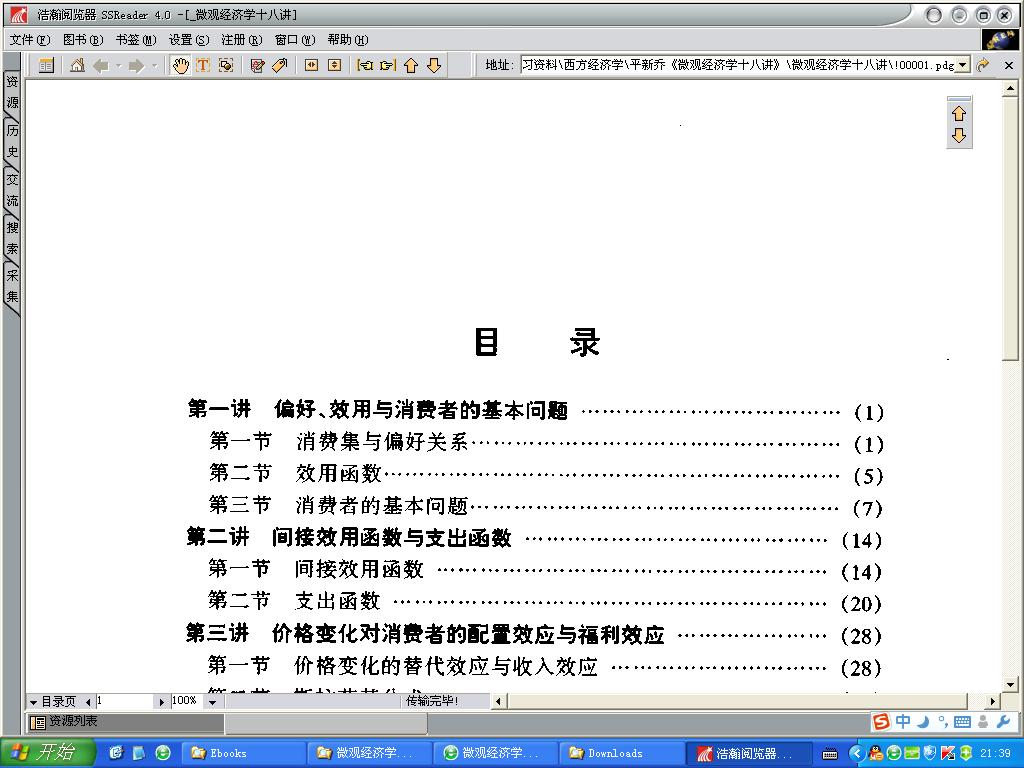Click next page arrow in status bar
This screenshot has width=1024, height=768.
[162, 703]
